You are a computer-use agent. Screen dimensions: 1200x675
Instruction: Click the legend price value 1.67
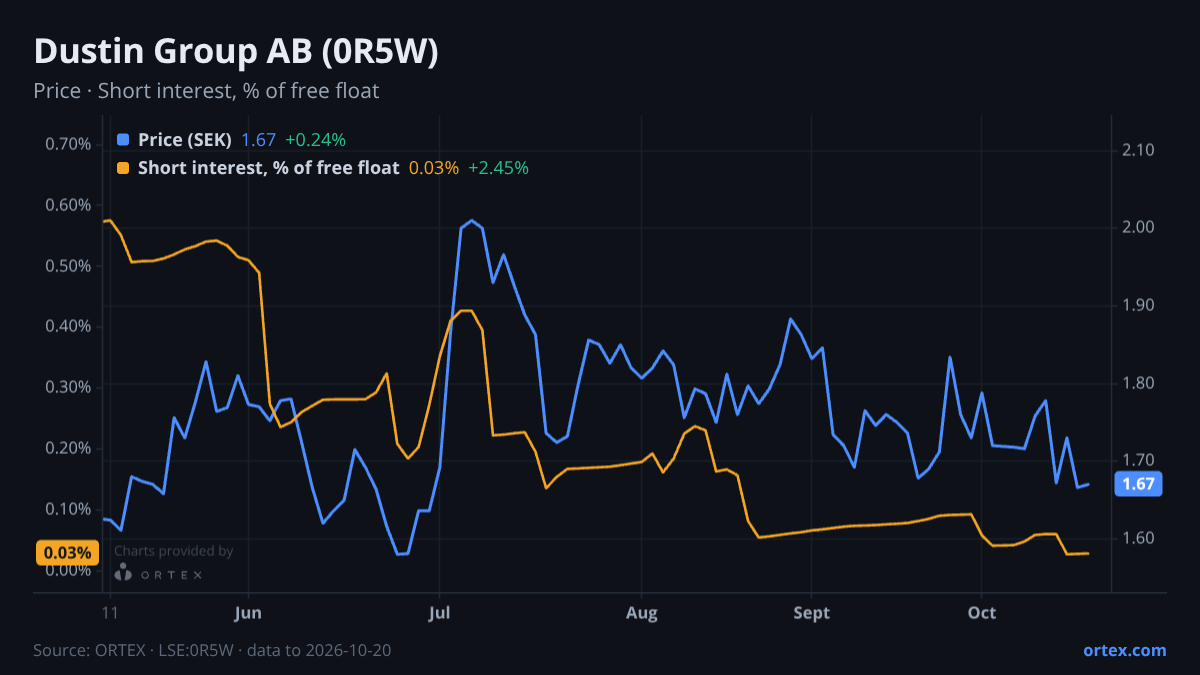pos(258,140)
